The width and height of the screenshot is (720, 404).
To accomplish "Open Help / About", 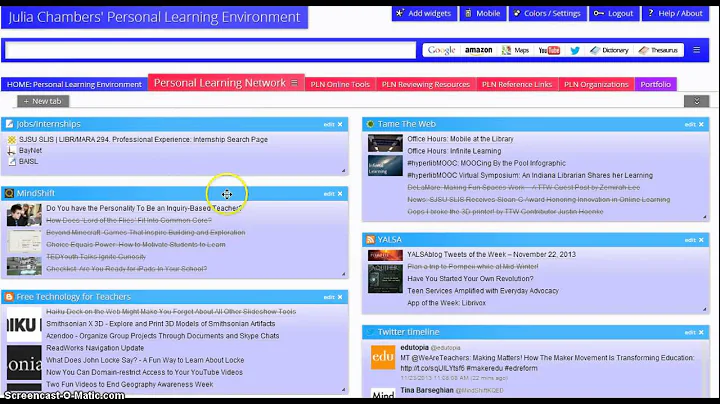I will point(675,13).
